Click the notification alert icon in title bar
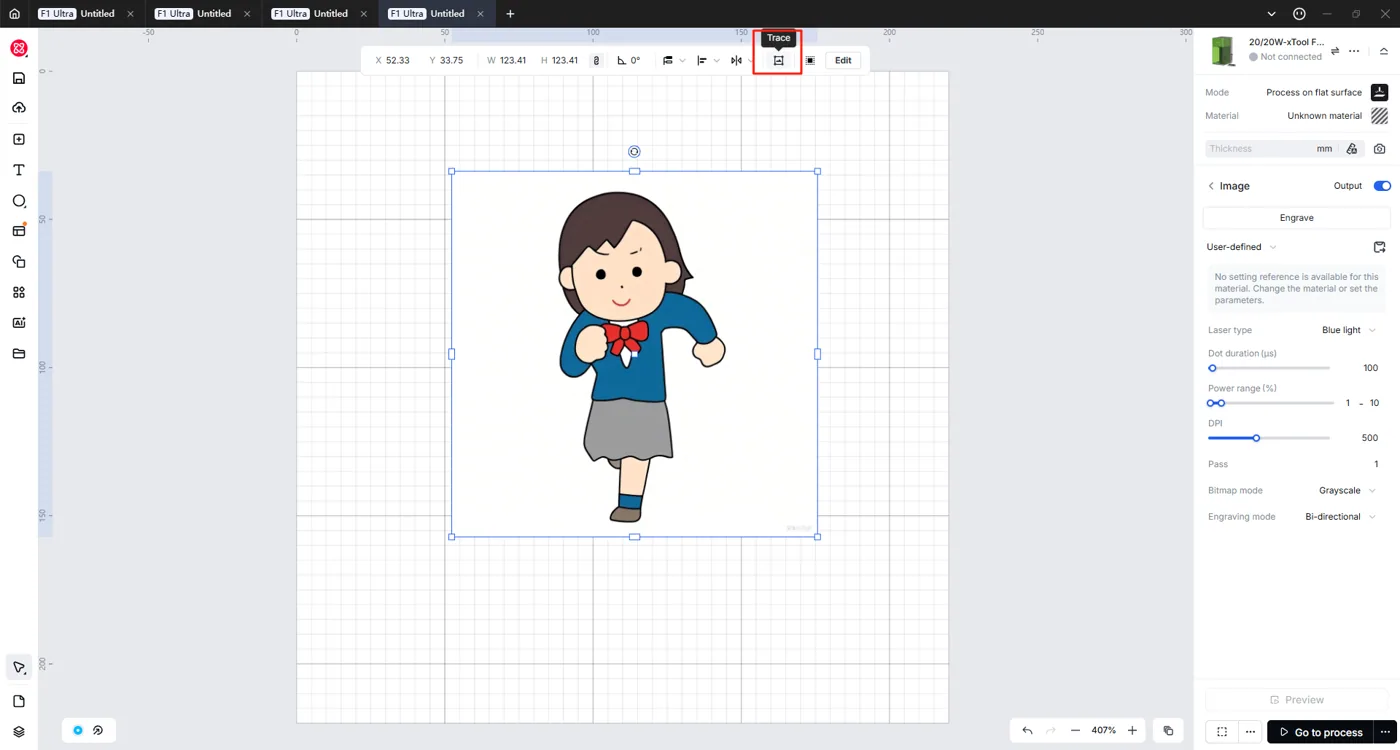 tap(1299, 14)
